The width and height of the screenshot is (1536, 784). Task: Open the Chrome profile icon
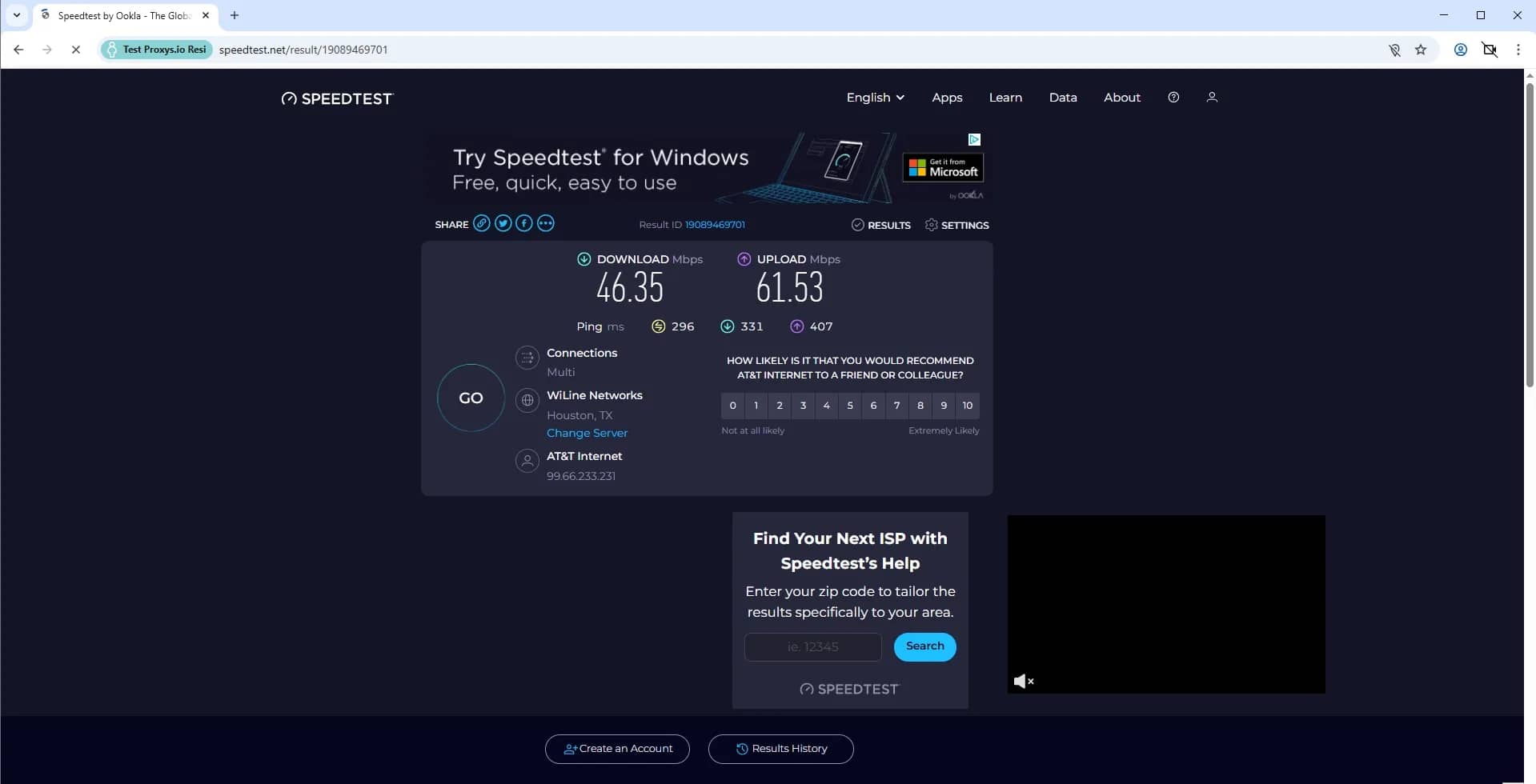coord(1461,50)
